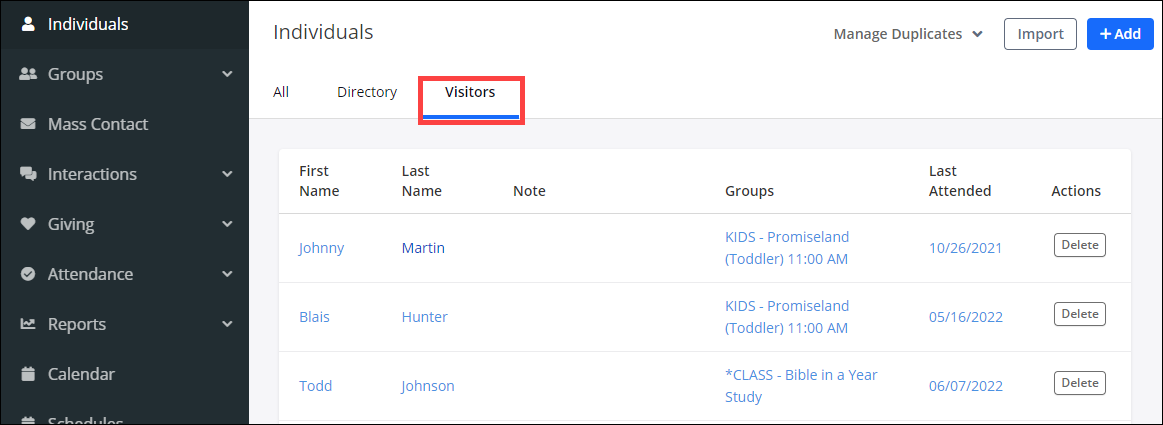1163x425 pixels.
Task: Click the Mass Contact envelope icon
Action: tap(28, 124)
